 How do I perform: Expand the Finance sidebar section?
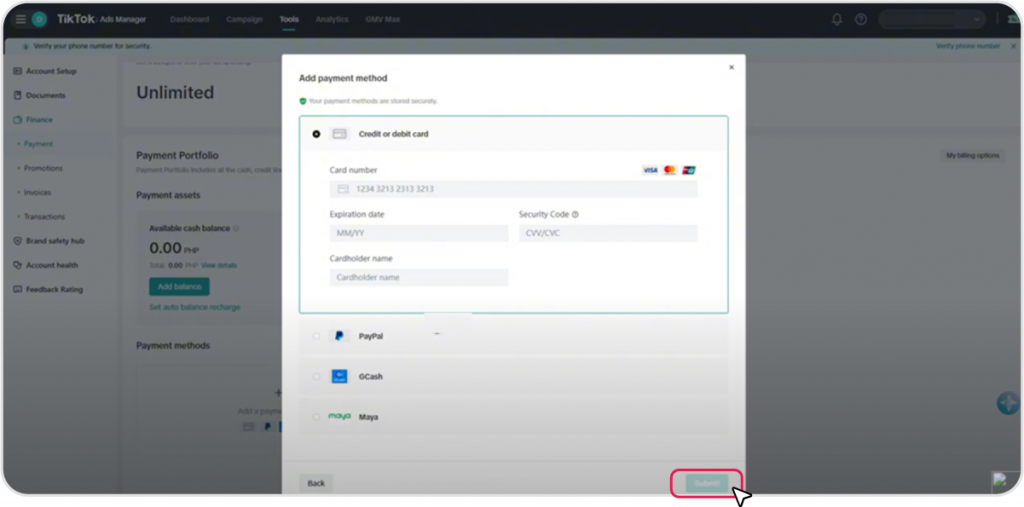coord(40,120)
